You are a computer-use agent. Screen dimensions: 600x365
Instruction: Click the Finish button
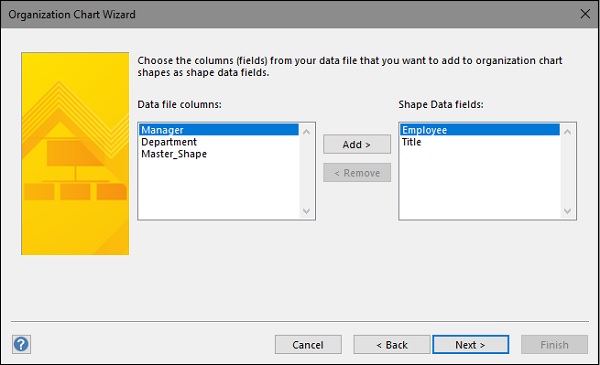pyautogui.click(x=554, y=345)
